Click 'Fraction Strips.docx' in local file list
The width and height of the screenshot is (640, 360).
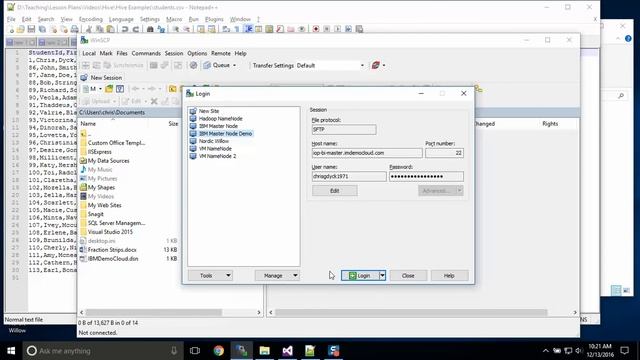(112, 250)
